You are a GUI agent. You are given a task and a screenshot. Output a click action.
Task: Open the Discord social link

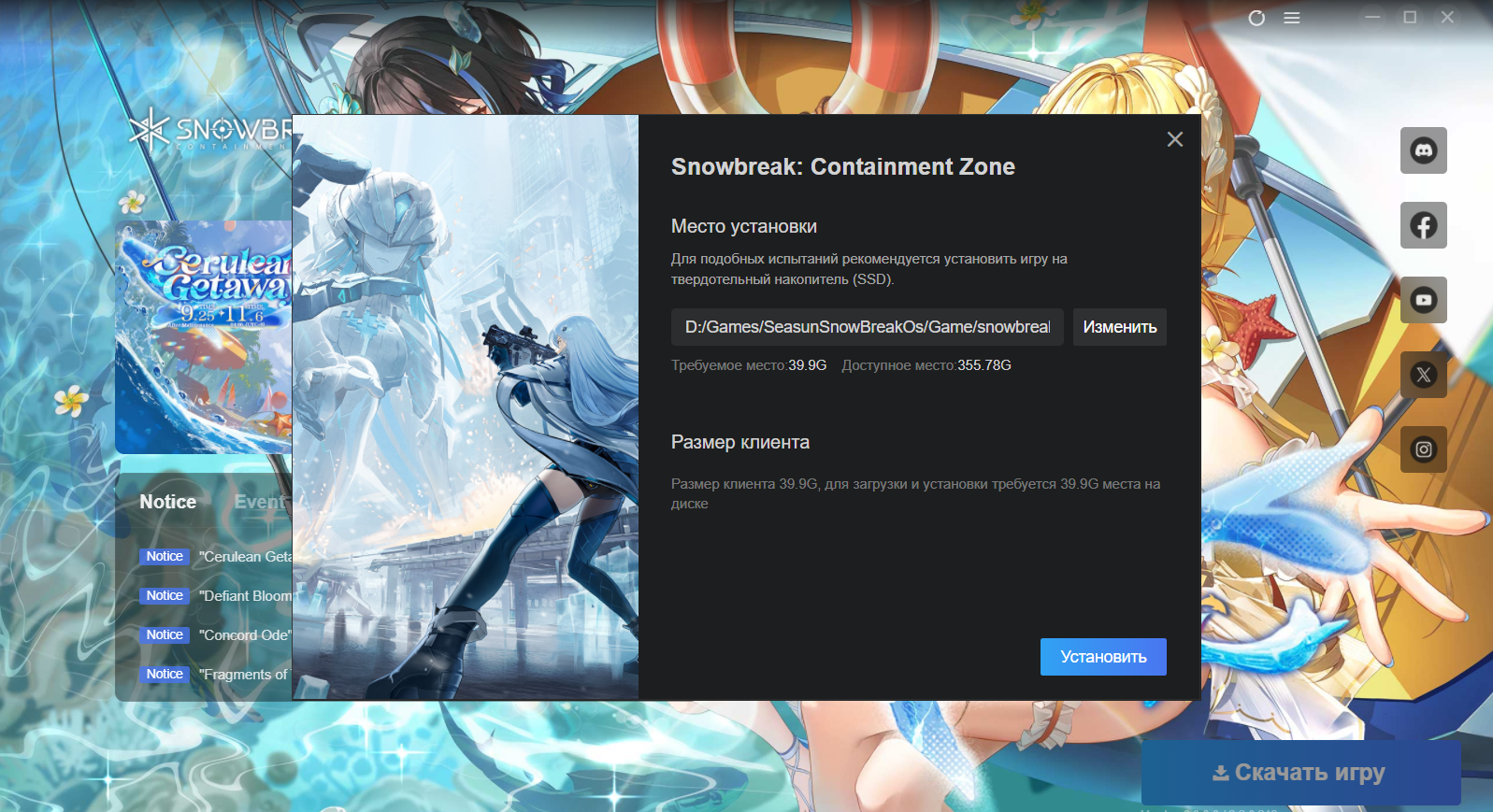[1423, 150]
